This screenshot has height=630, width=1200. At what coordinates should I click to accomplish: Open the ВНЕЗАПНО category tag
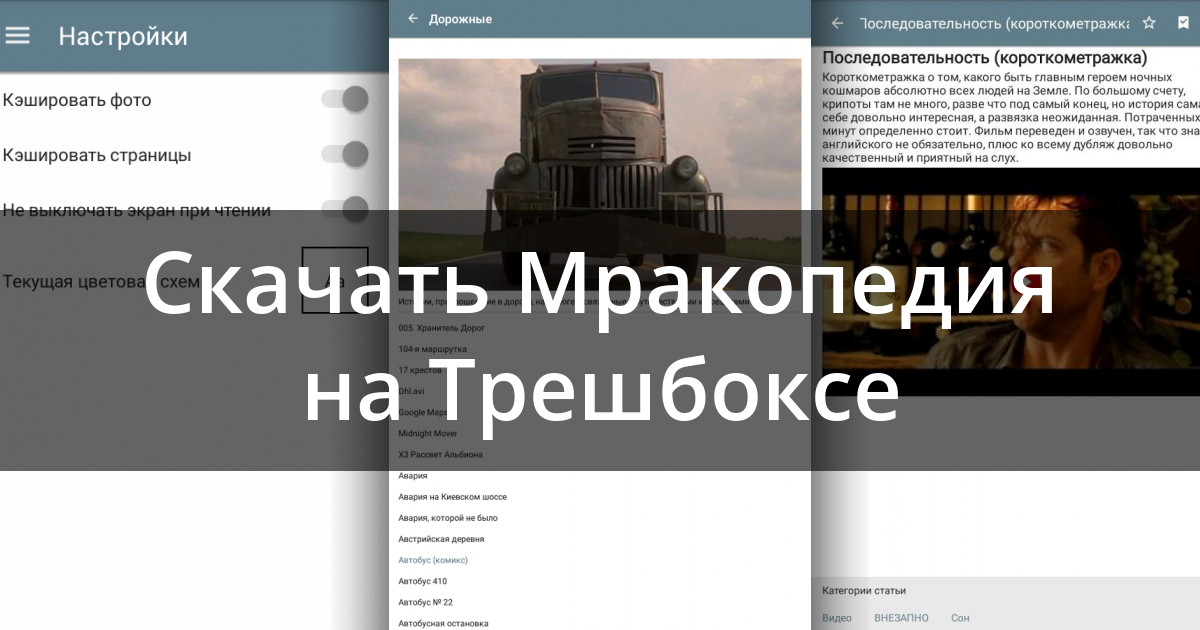pos(901,618)
